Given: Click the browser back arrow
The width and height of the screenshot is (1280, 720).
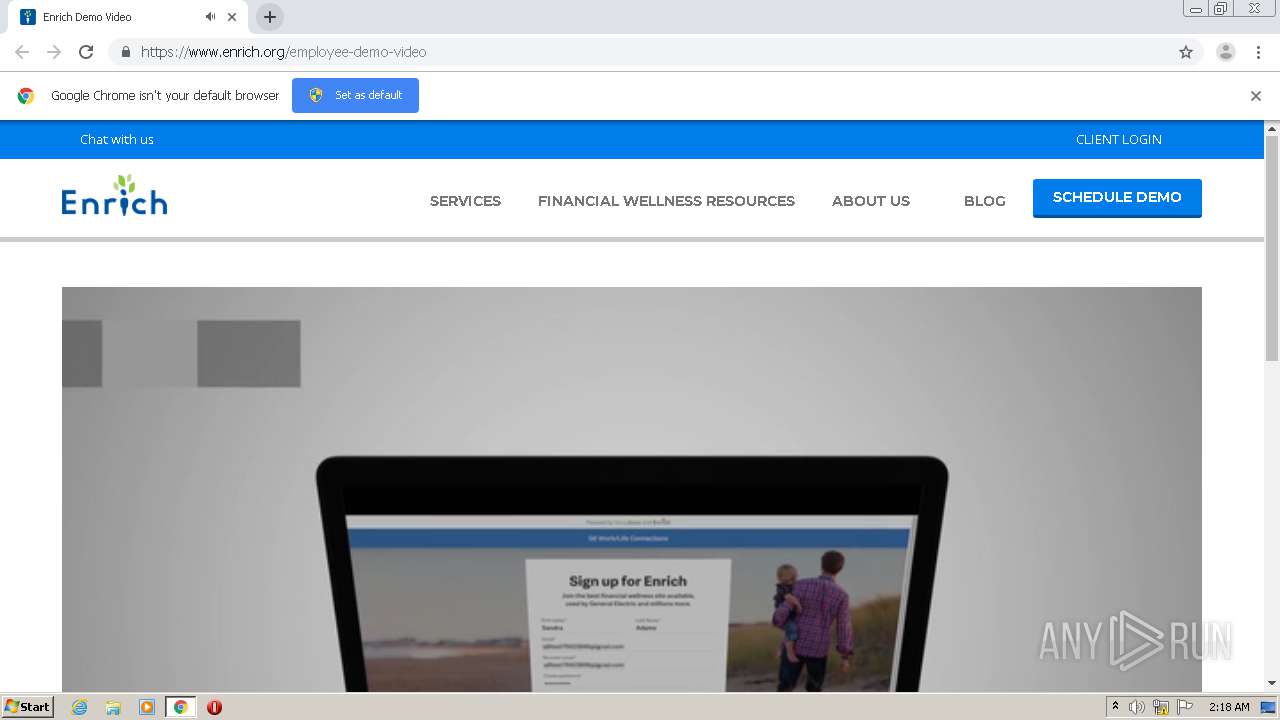Looking at the screenshot, I should click(22, 52).
